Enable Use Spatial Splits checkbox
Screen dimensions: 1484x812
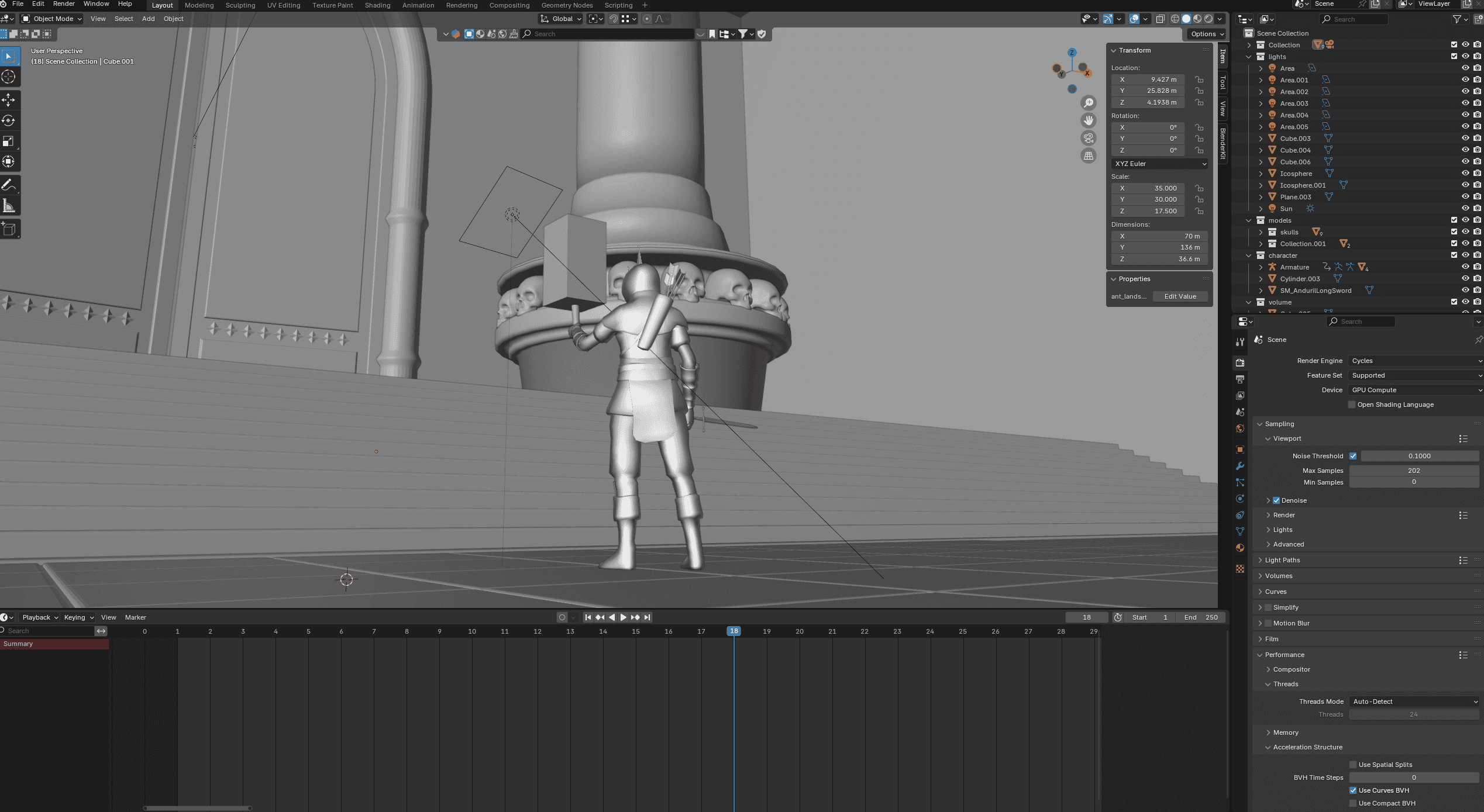pyautogui.click(x=1352, y=765)
